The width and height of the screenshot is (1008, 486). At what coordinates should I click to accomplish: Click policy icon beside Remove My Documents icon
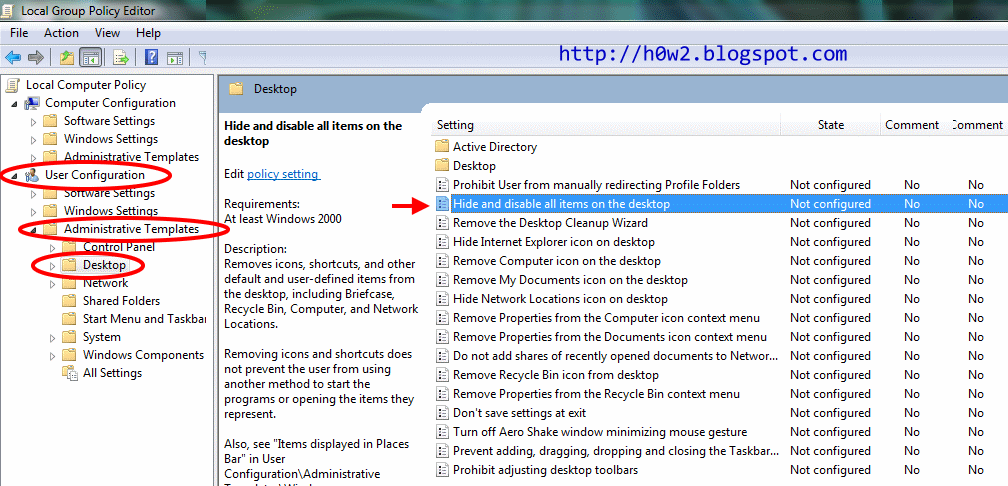[442, 280]
